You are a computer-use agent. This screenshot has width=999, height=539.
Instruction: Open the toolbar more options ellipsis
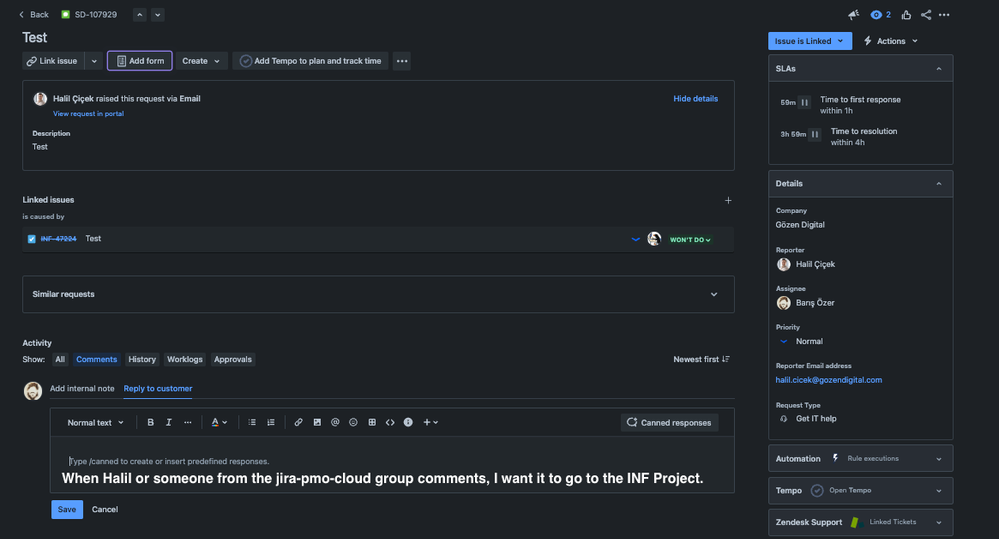click(402, 61)
